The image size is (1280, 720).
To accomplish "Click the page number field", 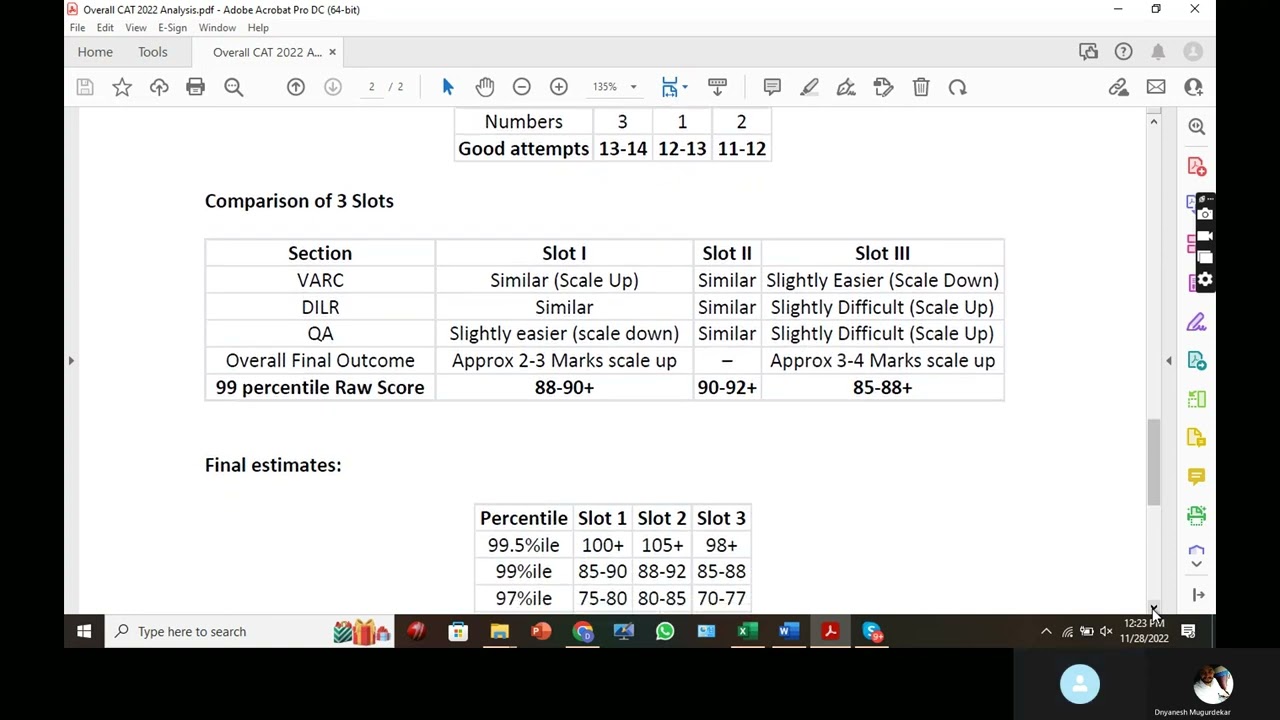I will click(x=371, y=87).
